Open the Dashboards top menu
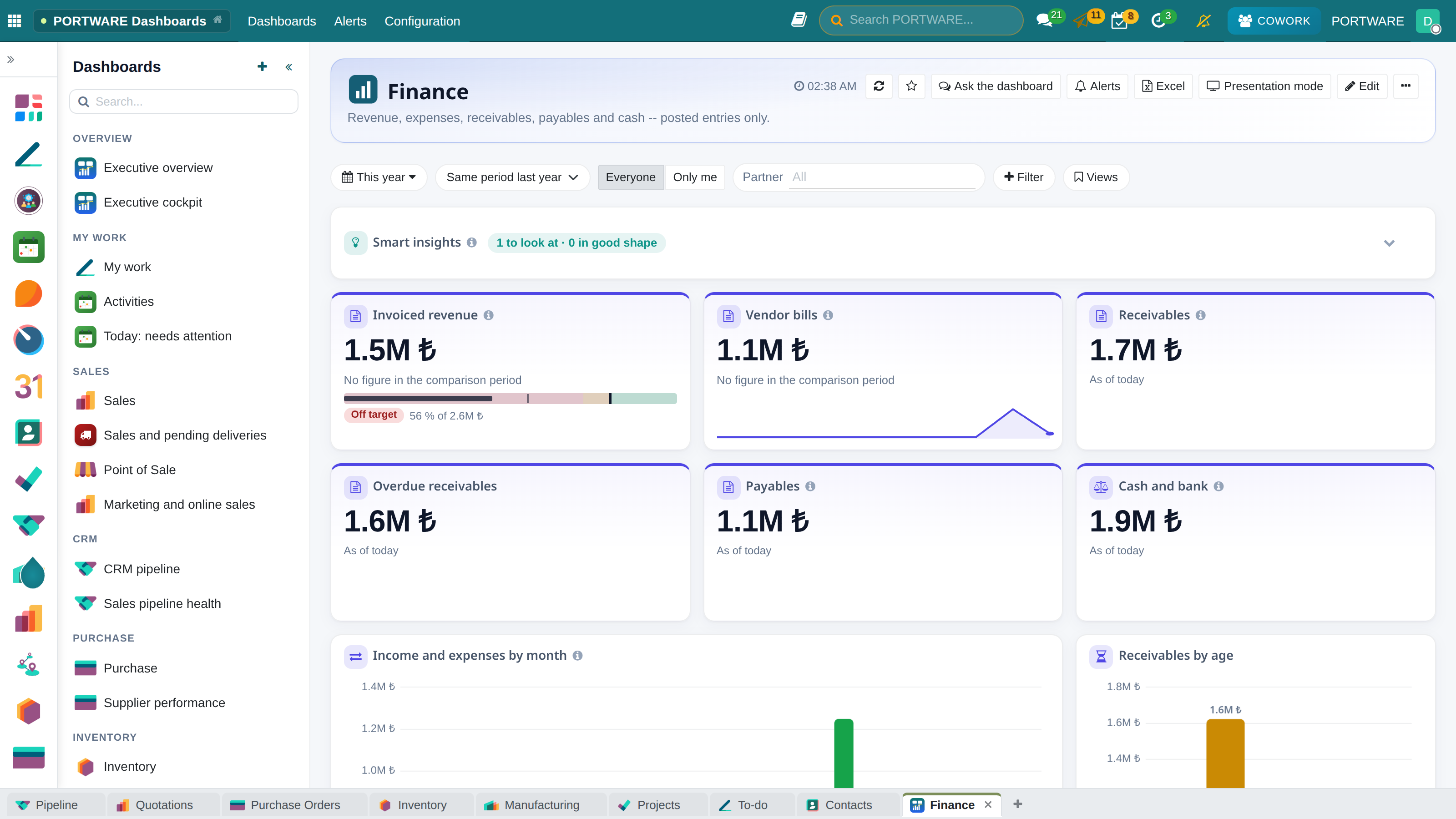Screen dimensions: 1456x819 click(282, 21)
